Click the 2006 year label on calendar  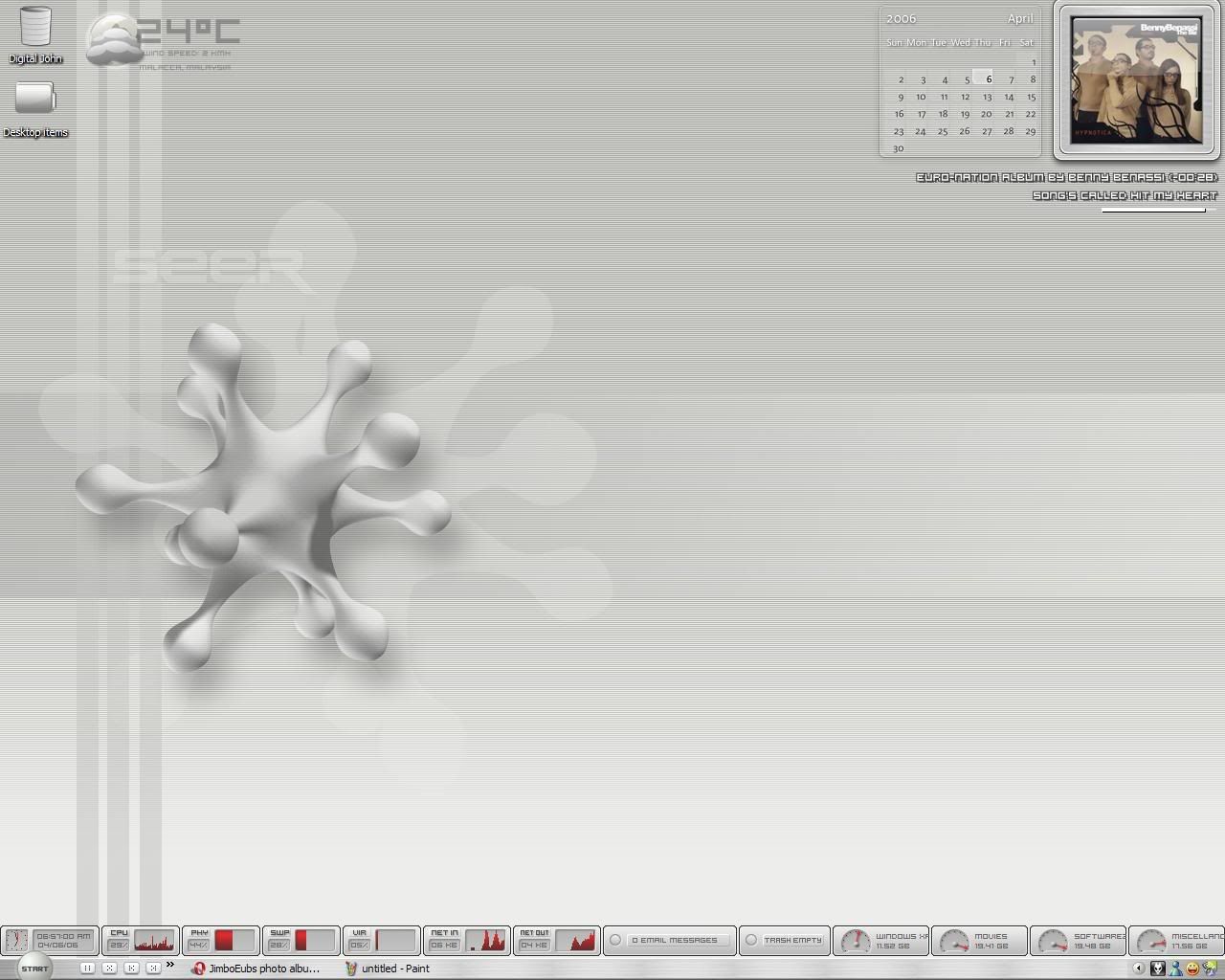[x=901, y=18]
